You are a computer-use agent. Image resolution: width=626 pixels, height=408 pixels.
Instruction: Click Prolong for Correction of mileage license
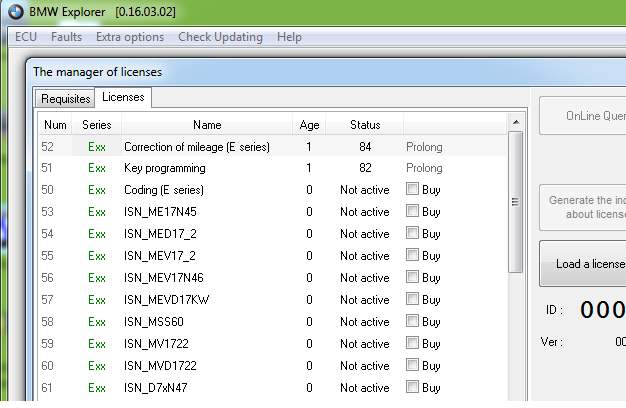424,147
